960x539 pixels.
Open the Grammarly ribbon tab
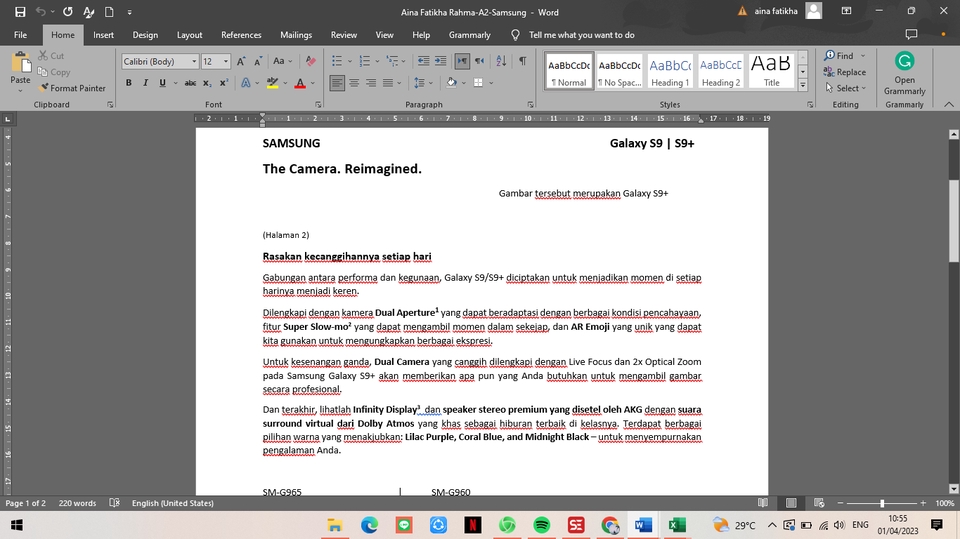[x=470, y=35]
